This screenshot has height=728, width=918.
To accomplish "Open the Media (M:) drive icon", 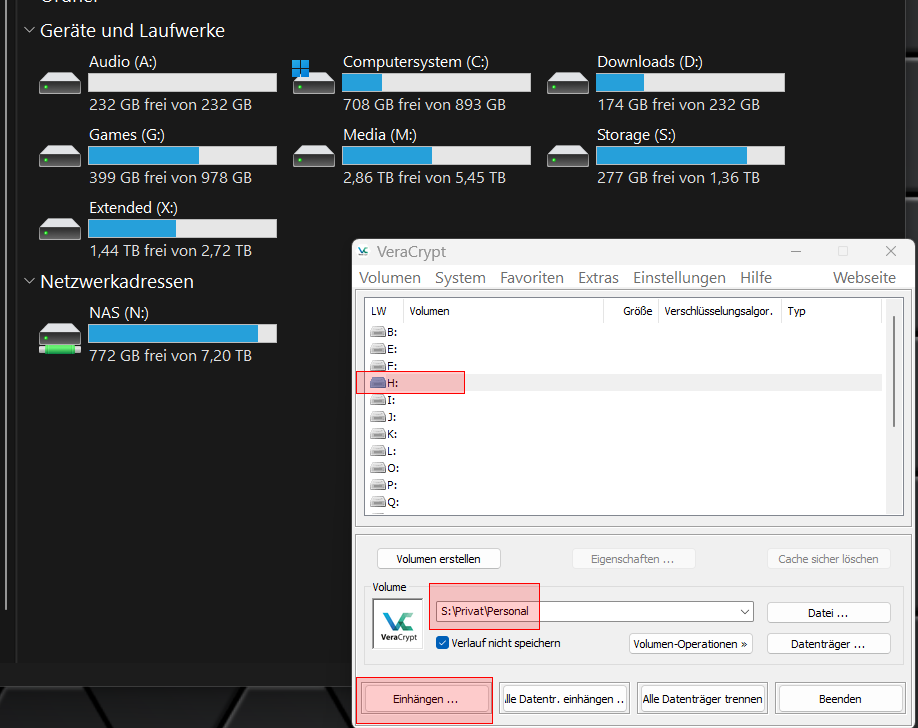I will [x=313, y=156].
